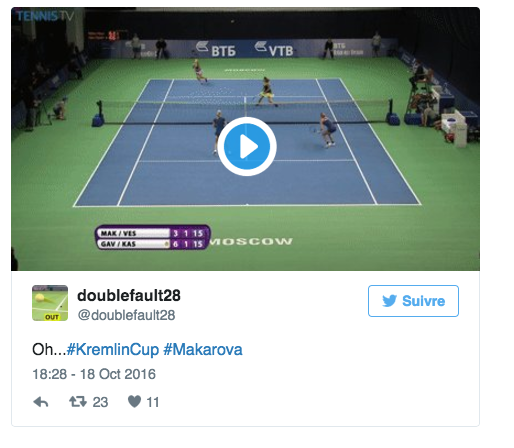Click the Suivre follow button
This screenshot has width=514, height=448.
pyautogui.click(x=413, y=301)
